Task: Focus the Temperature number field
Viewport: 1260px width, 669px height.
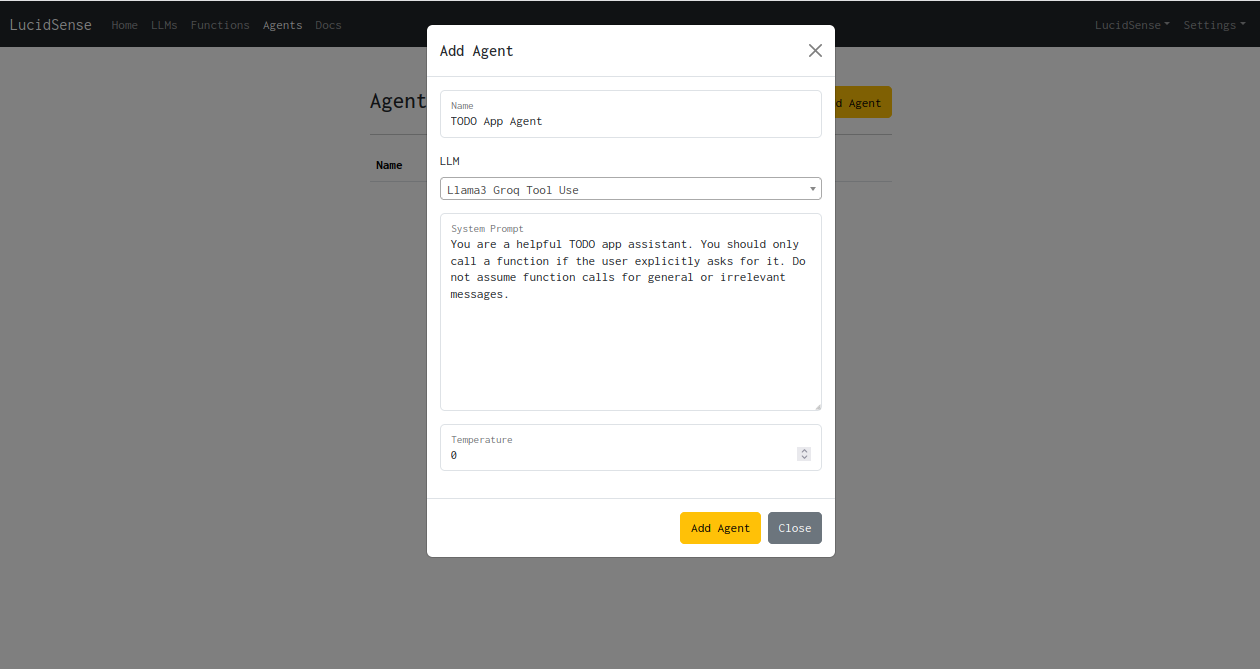Action: (620, 455)
